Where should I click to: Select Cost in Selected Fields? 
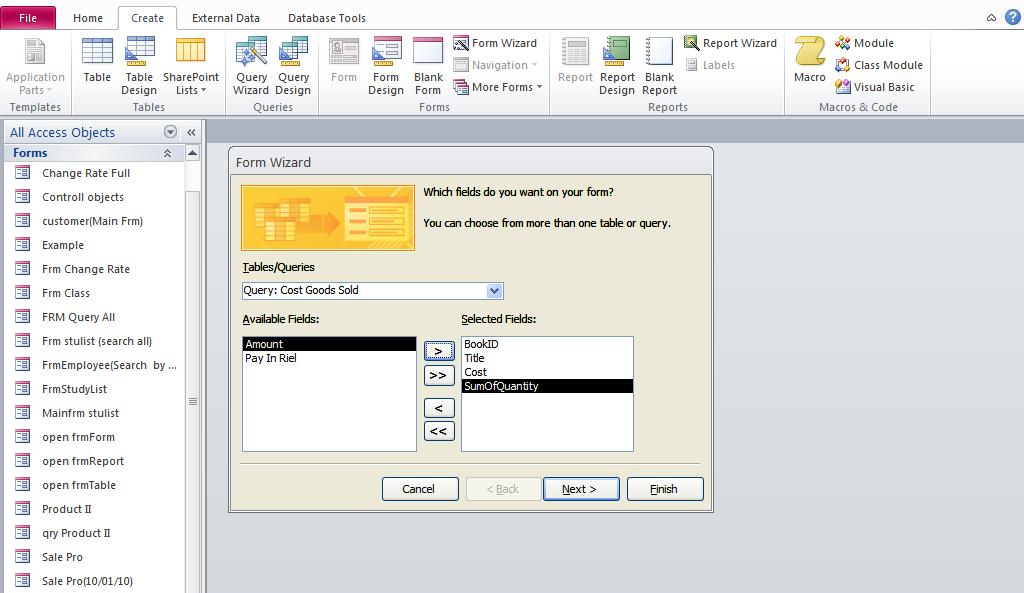[x=547, y=372]
